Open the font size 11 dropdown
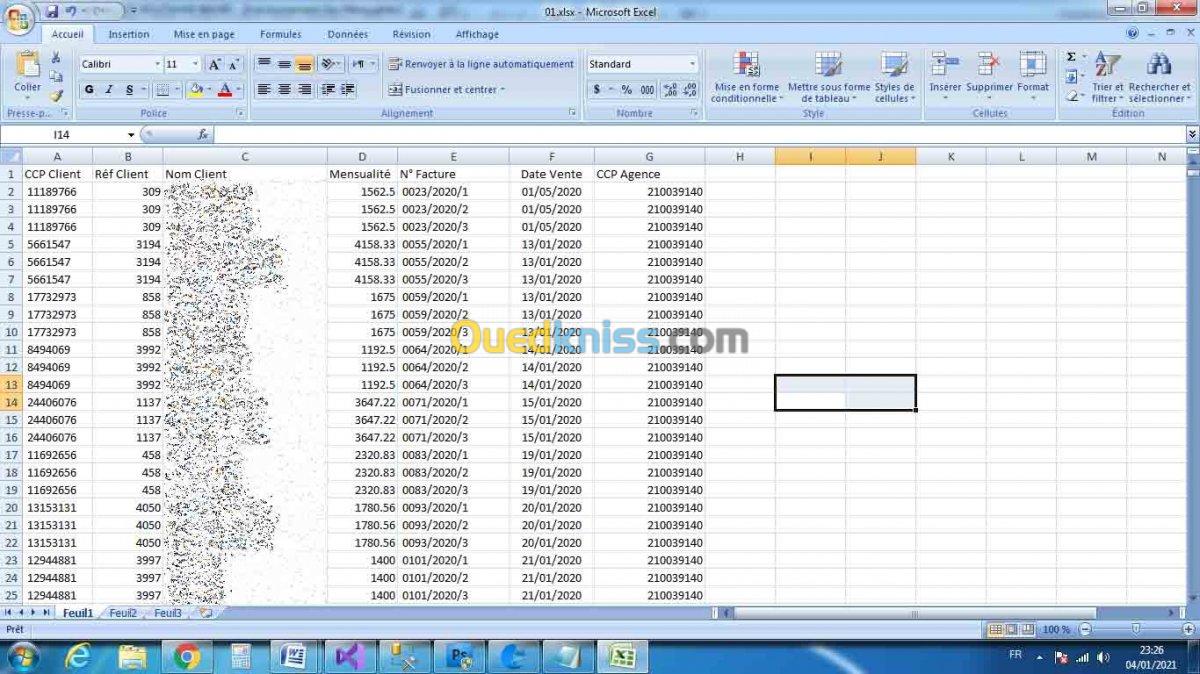The width and height of the screenshot is (1200, 674). pos(196,64)
